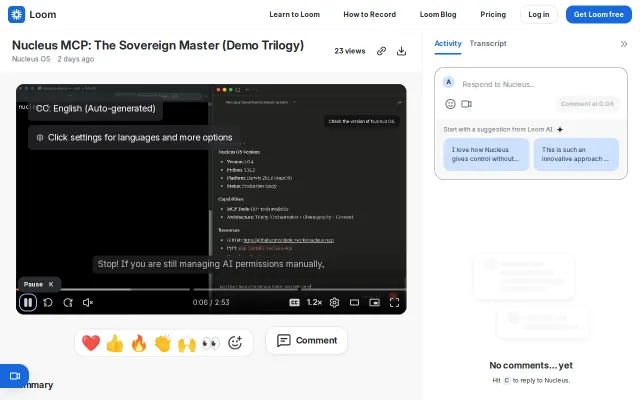Click the 'No comments... yet' text
Screen dimensions: 640x400
click(531, 365)
